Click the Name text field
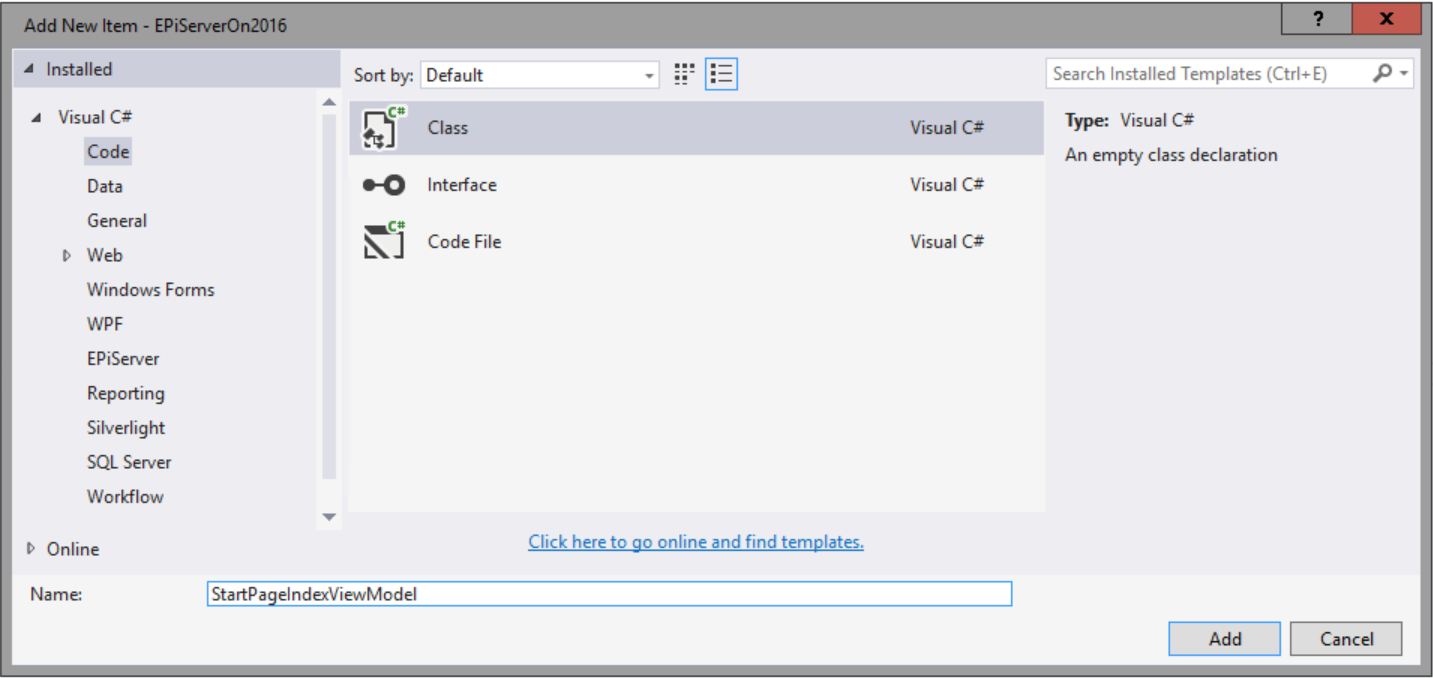This screenshot has width=1433, height=678. (x=609, y=594)
